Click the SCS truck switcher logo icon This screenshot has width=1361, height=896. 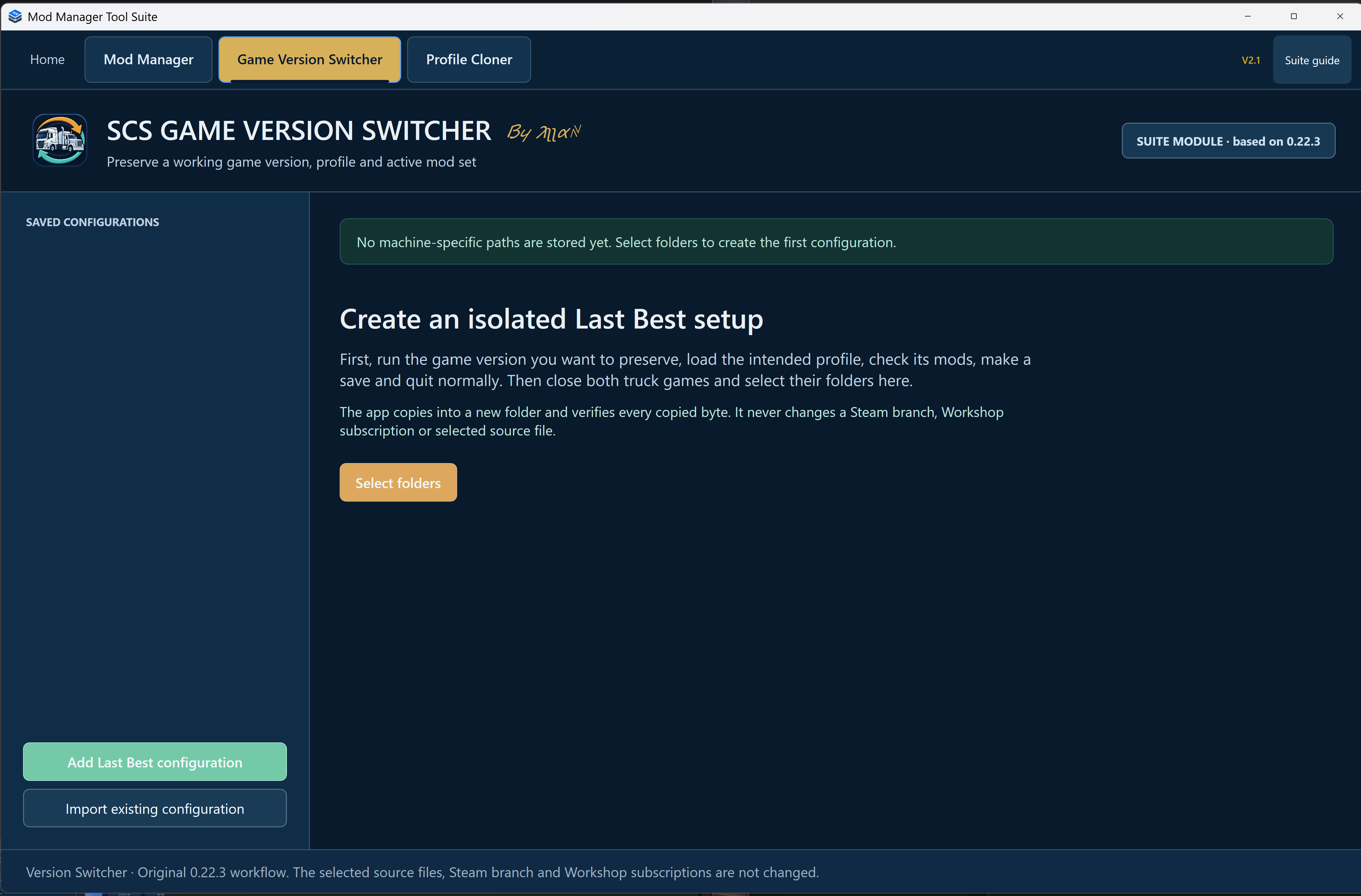[x=60, y=140]
